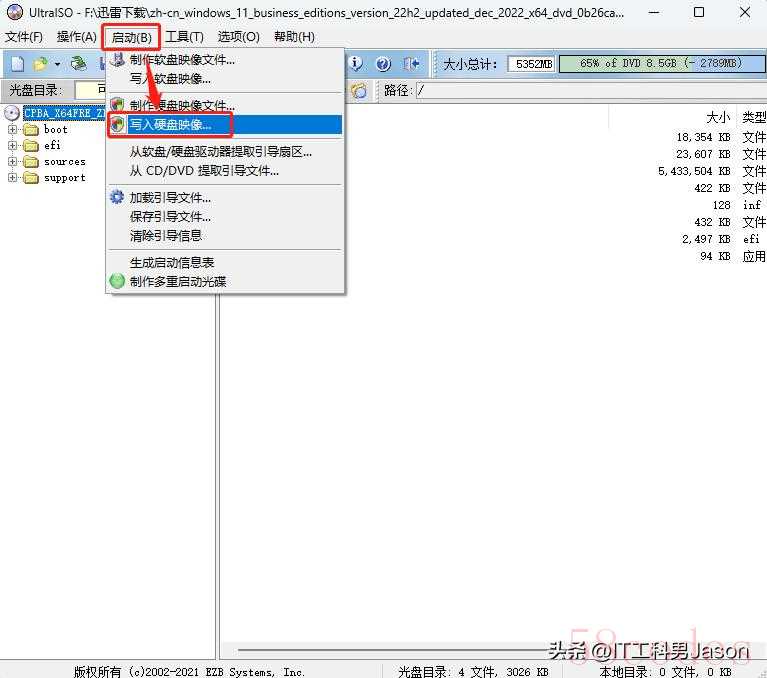Click green disc icon beside 制作多重启动光碟
Image resolution: width=767 pixels, height=678 pixels.
(117, 281)
